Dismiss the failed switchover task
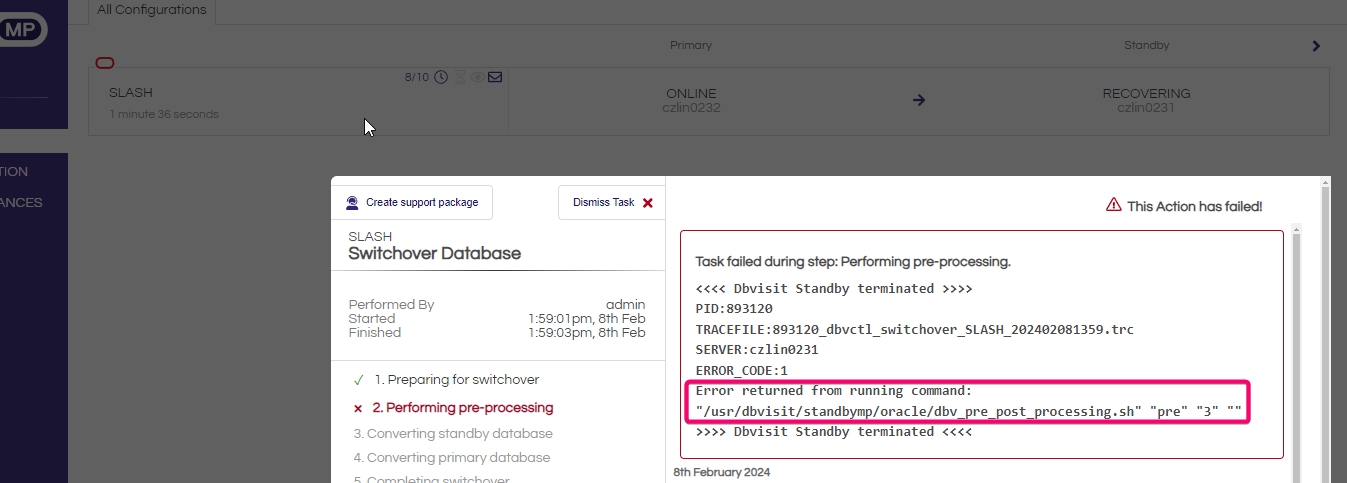The width and height of the screenshot is (1347, 483). 612,202
